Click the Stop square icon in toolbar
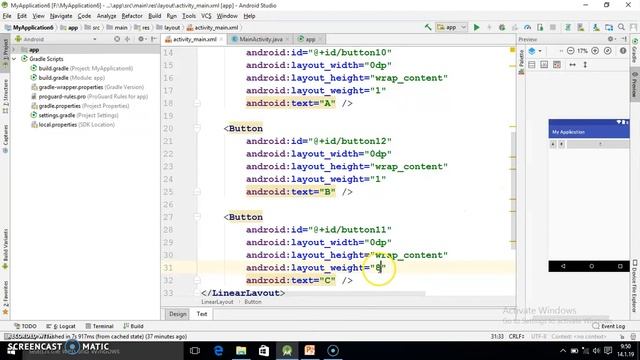 553,27
